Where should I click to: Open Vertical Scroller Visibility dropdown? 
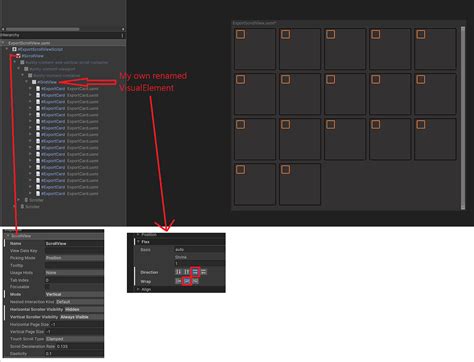click(81, 317)
